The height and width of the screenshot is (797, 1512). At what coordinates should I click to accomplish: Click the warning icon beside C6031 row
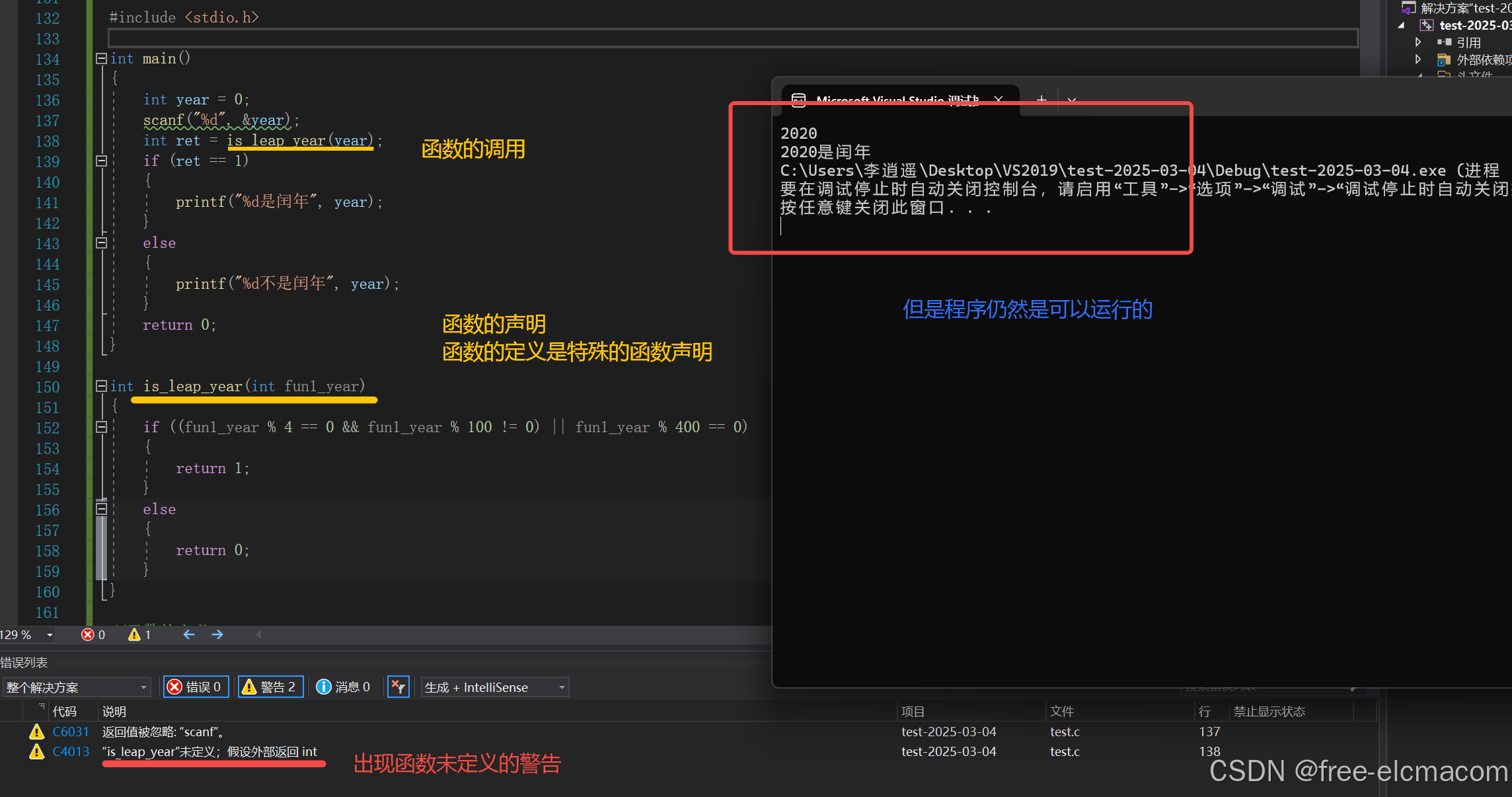(x=37, y=732)
